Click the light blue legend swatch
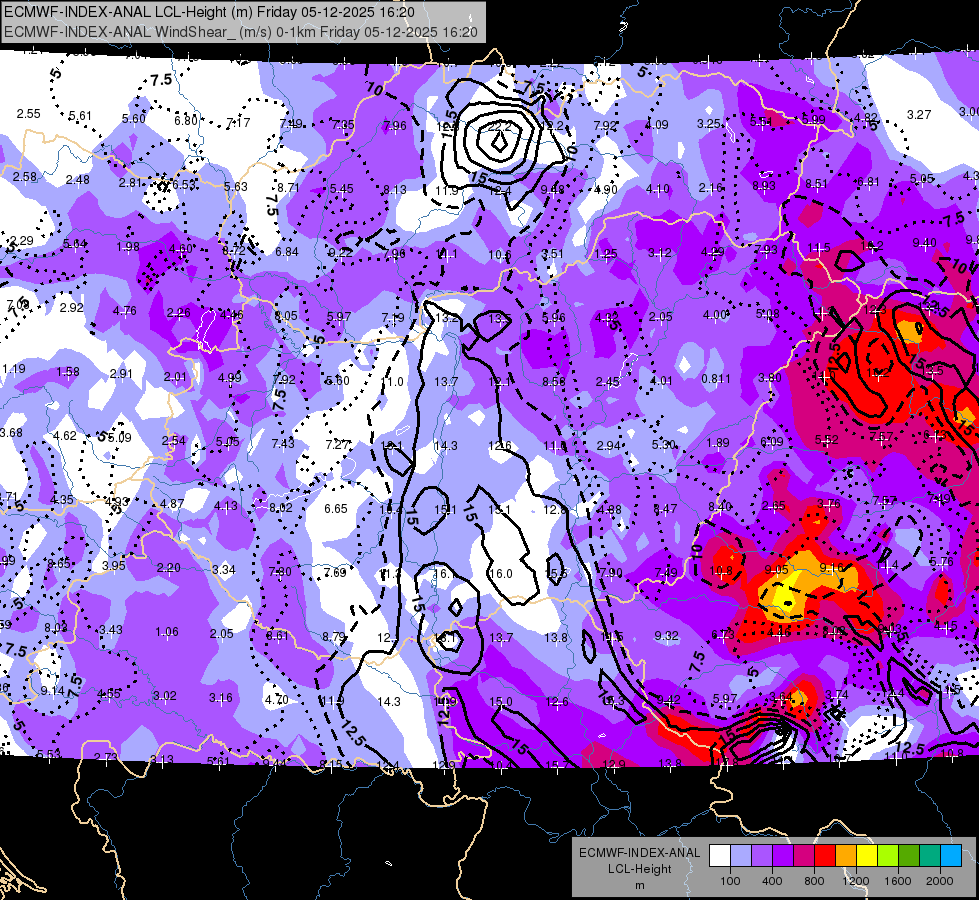 (x=741, y=856)
